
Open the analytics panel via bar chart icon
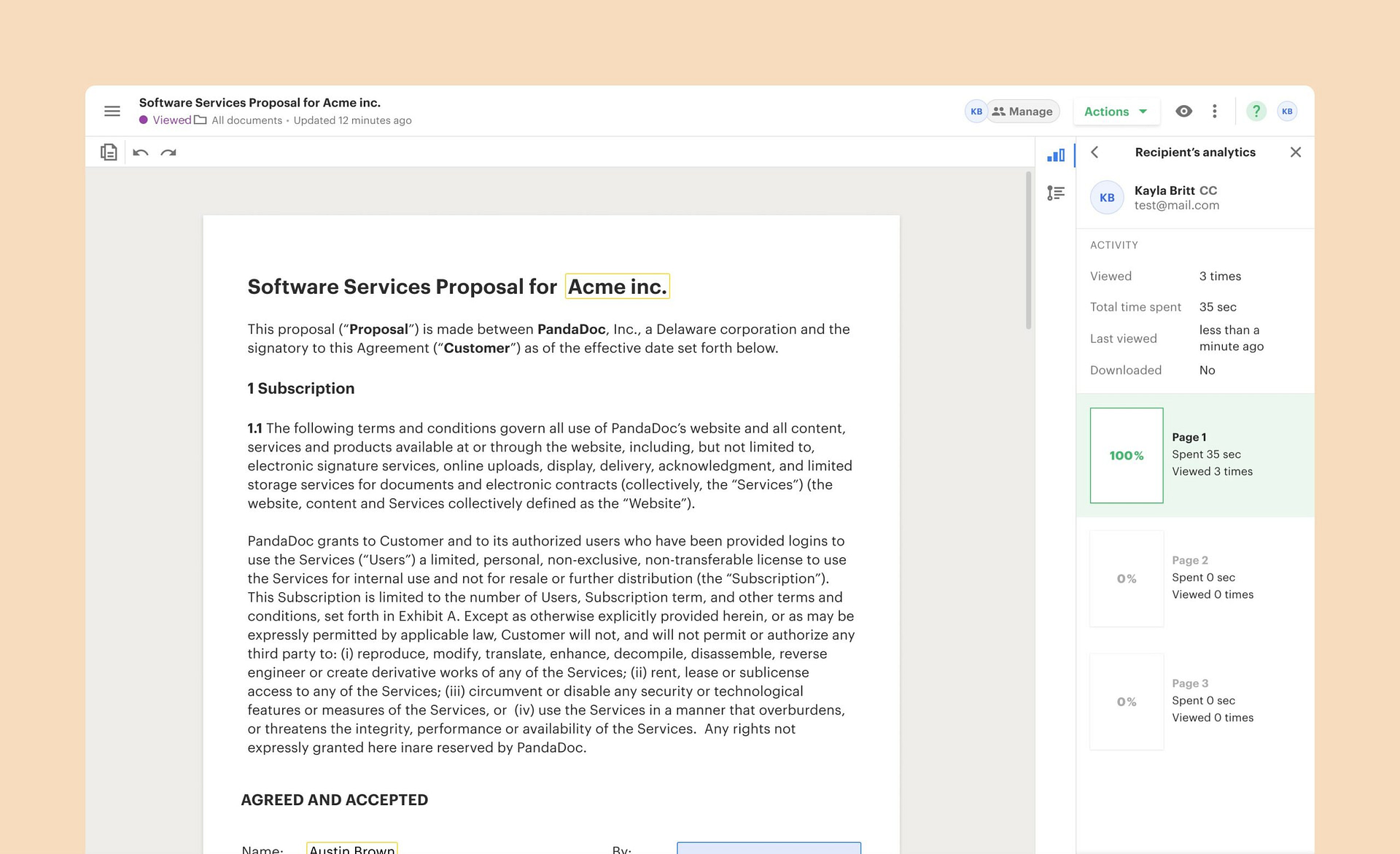click(x=1056, y=155)
